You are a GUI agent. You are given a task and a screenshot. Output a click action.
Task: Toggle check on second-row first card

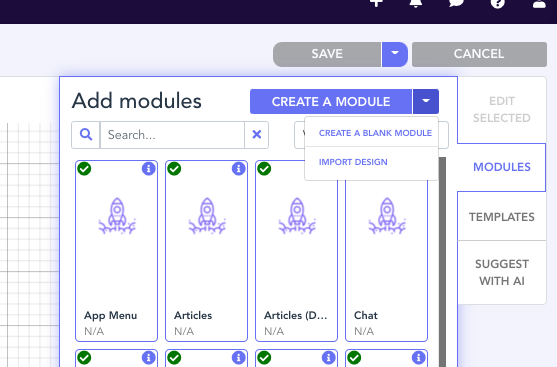pos(84,358)
